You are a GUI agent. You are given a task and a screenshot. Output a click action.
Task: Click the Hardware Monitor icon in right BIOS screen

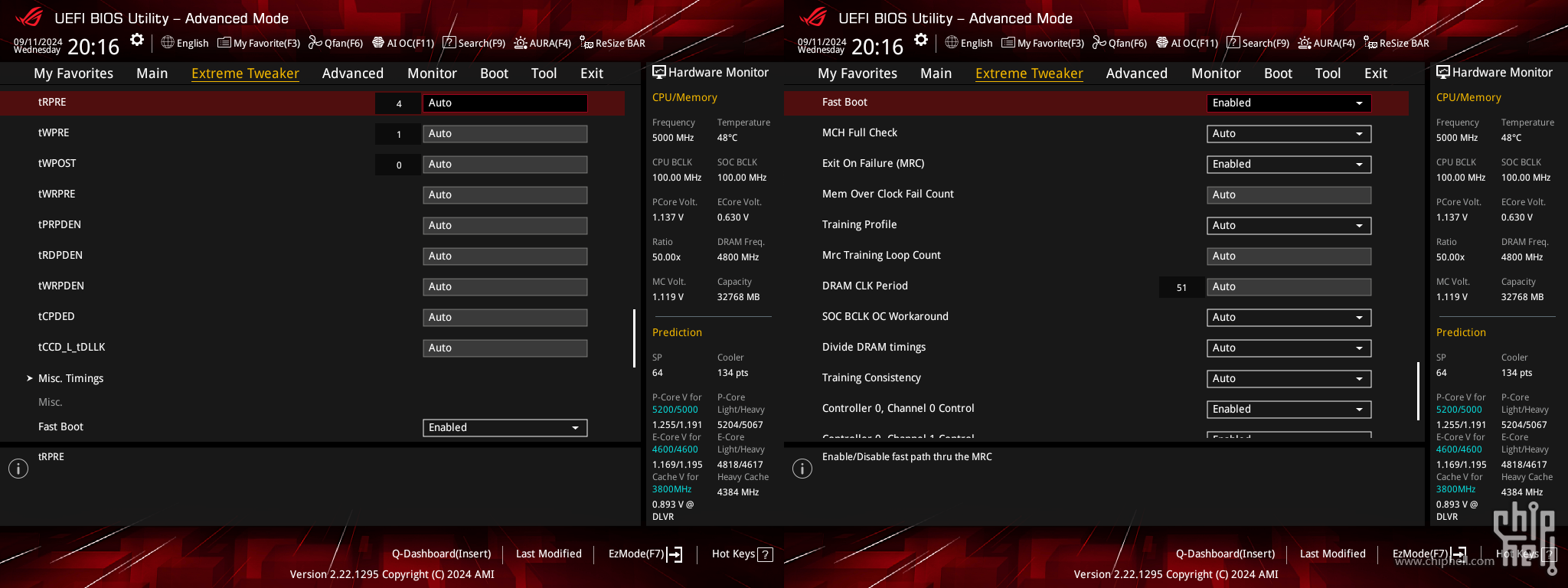tap(1442, 72)
